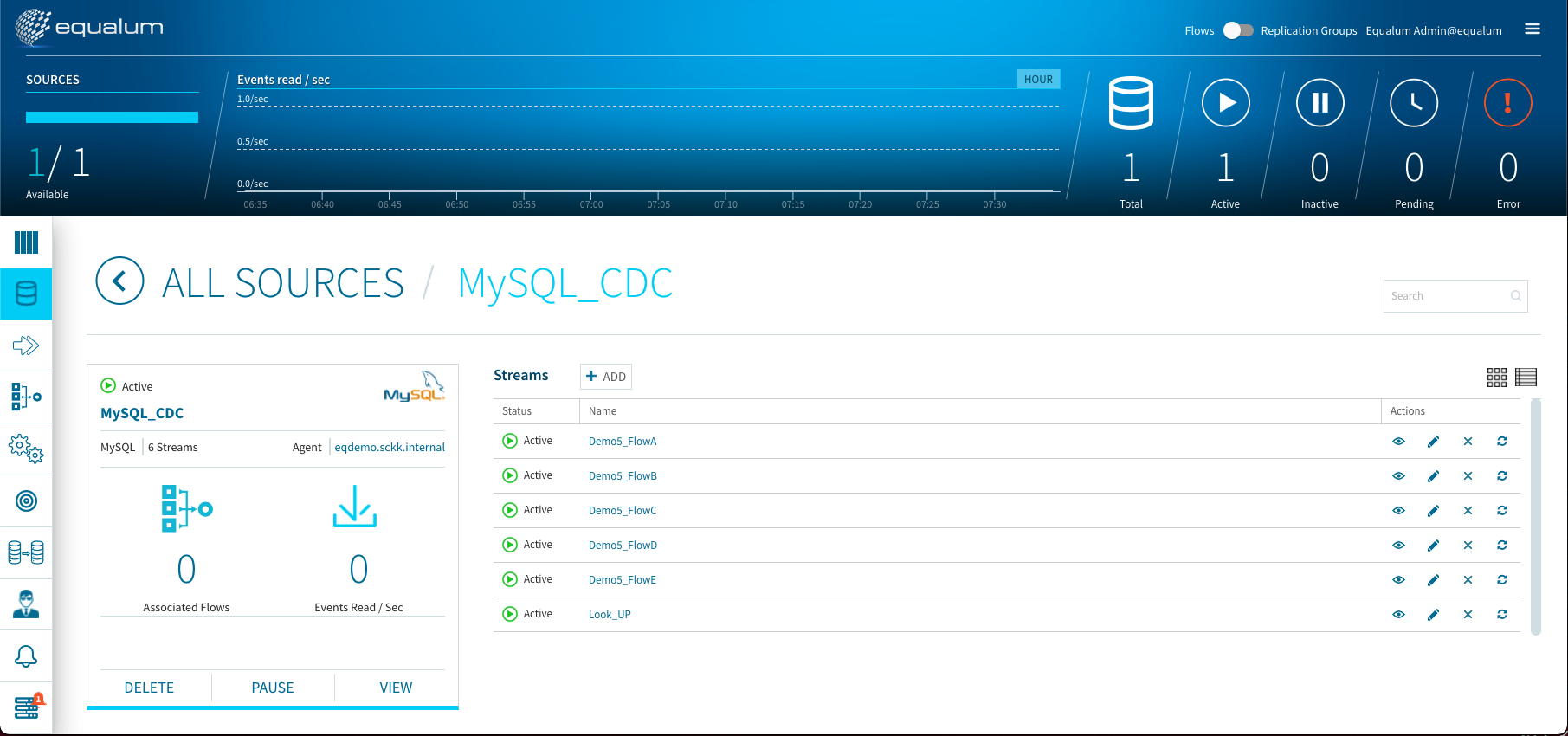View Demo5_FlowC with its eye icon
Viewport: 1568px width, 736px height.
1398,511
